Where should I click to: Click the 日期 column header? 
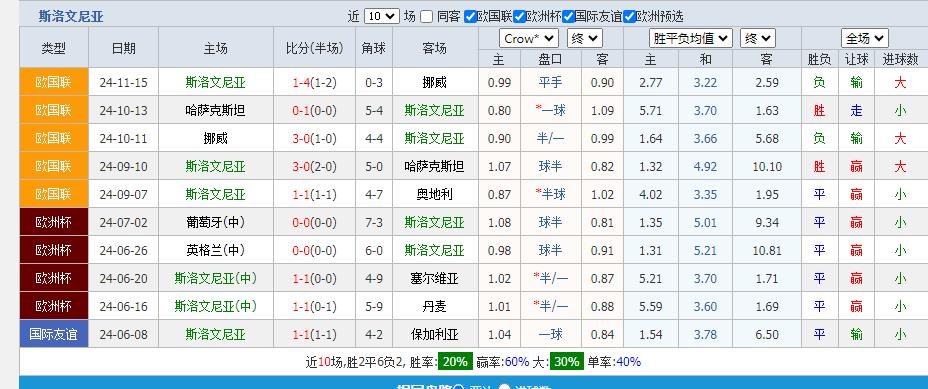[x=124, y=48]
